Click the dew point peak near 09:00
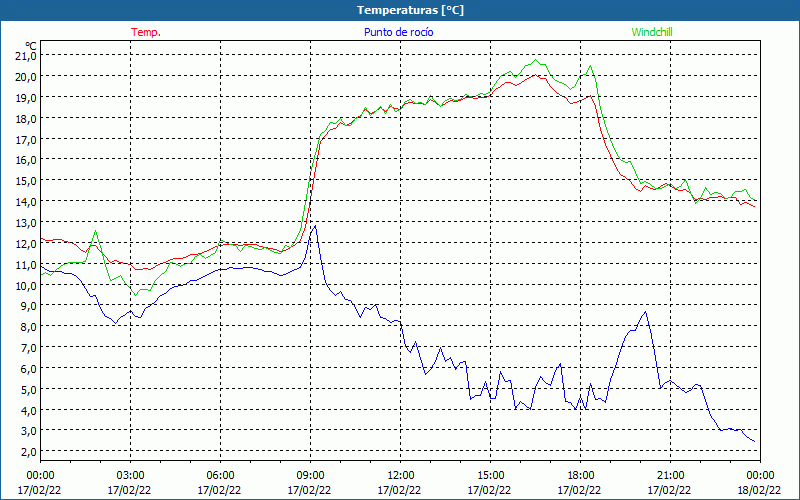The width and height of the screenshot is (800, 500). (x=315, y=226)
